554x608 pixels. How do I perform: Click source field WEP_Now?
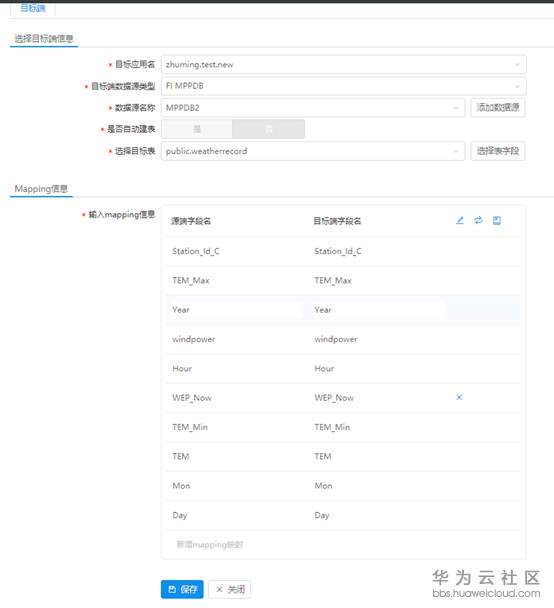pos(192,398)
